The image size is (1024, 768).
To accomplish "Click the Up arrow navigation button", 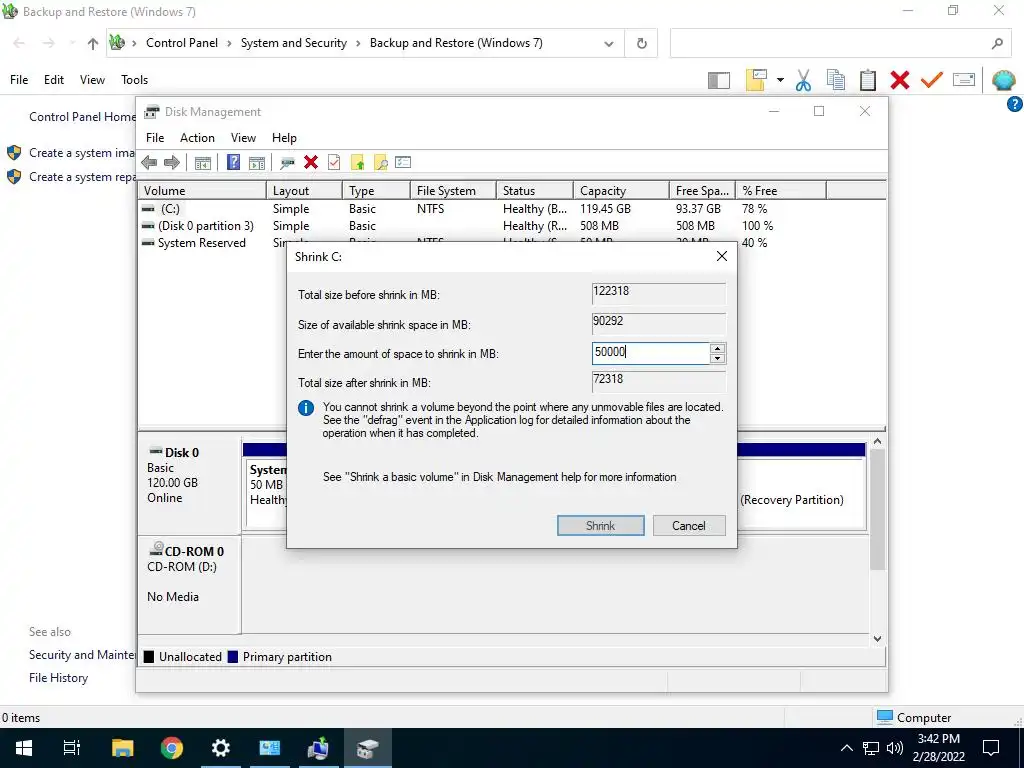I will (93, 44).
